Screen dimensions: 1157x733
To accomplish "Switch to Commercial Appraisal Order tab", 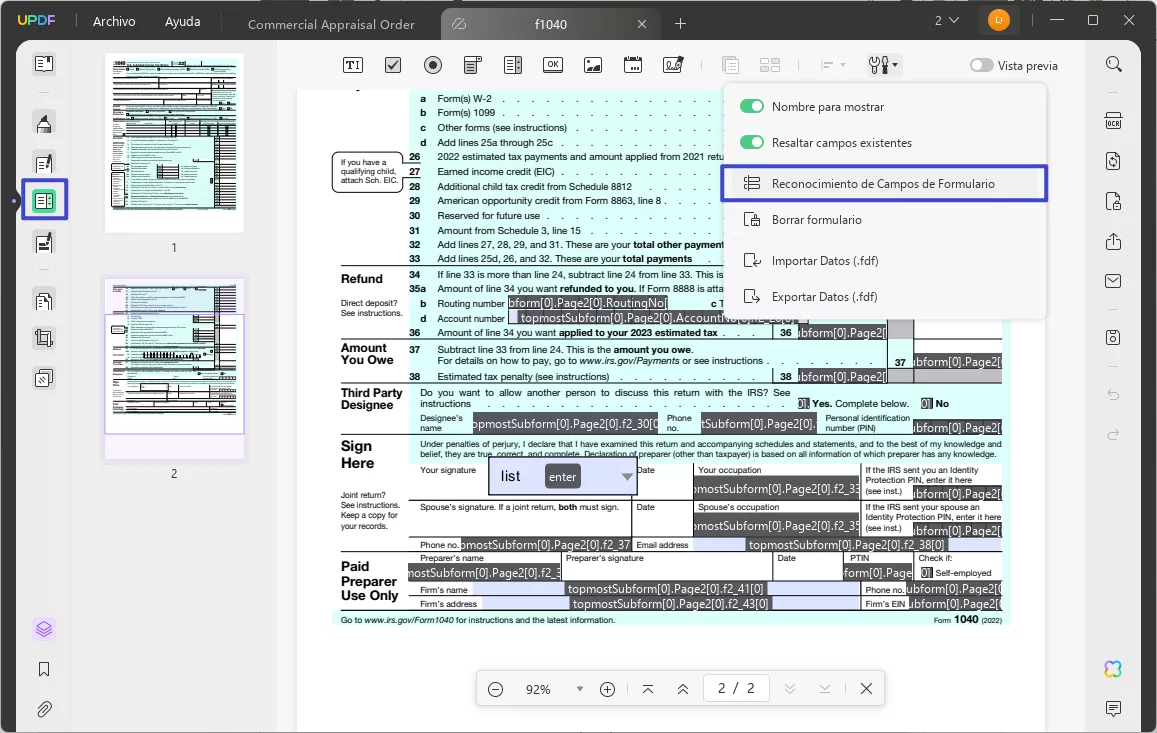I will 331,24.
